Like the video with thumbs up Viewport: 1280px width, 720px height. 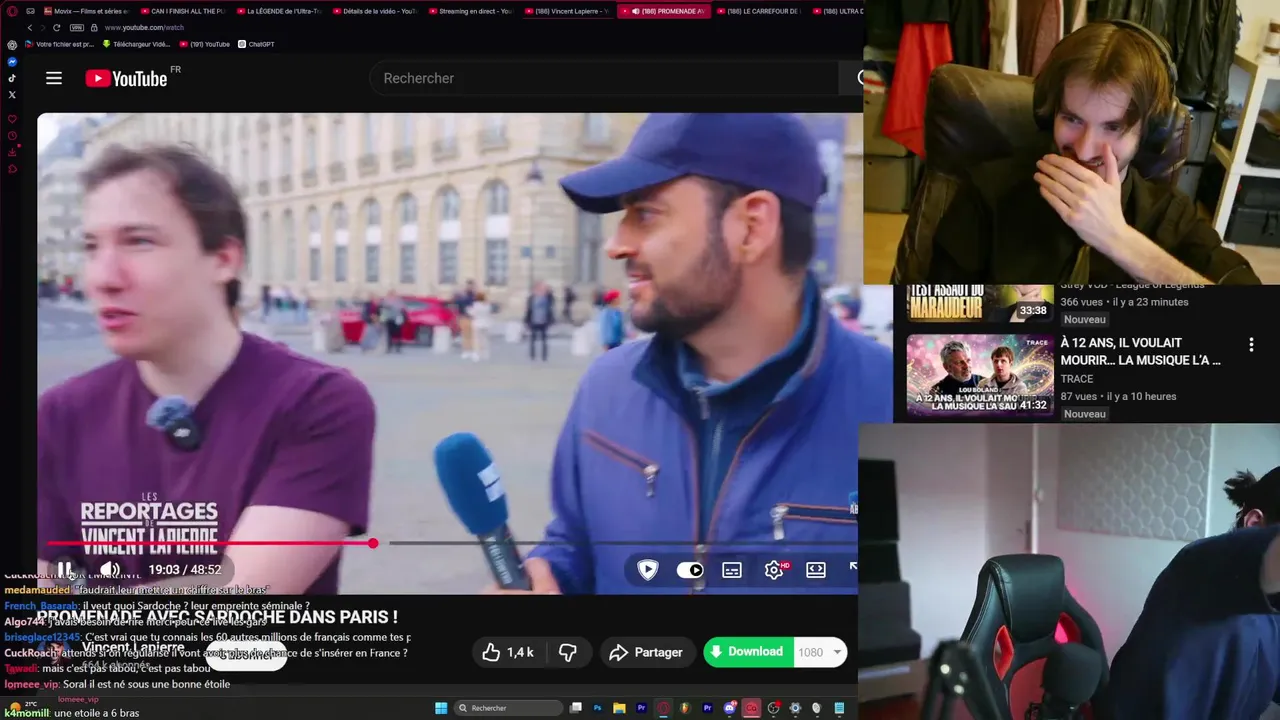point(508,652)
